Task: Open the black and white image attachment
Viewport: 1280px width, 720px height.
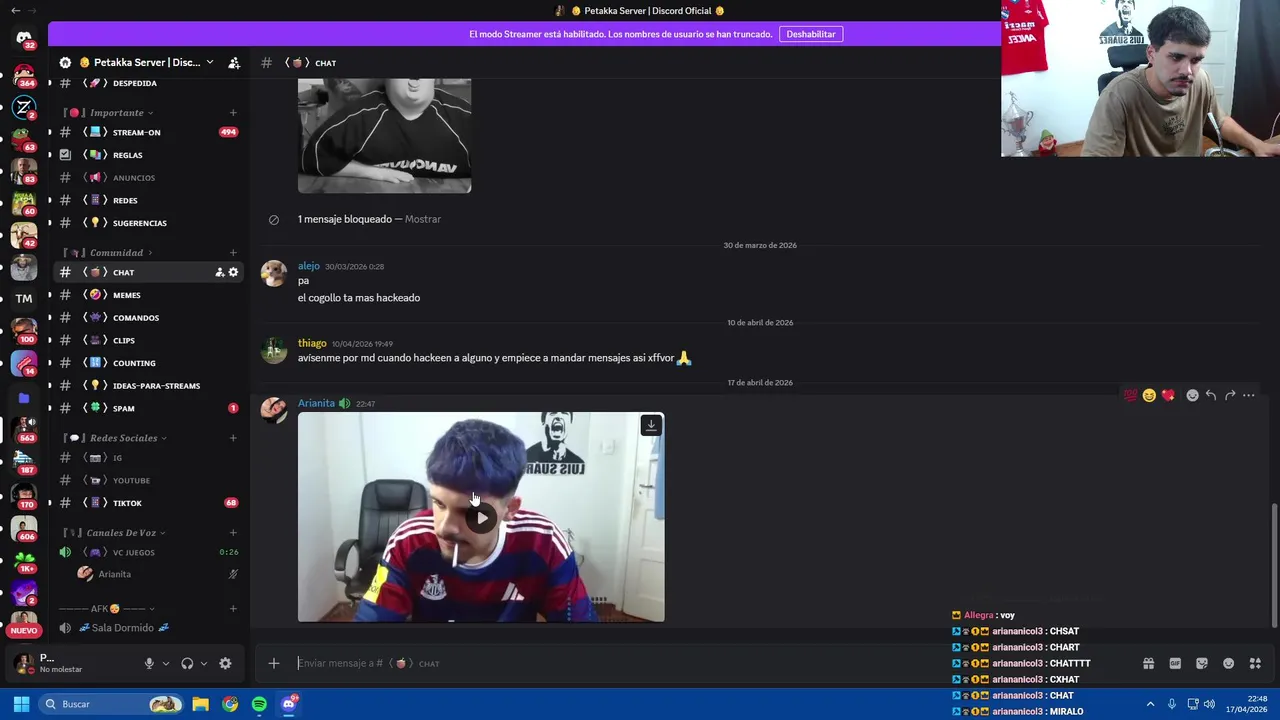Action: point(384,136)
